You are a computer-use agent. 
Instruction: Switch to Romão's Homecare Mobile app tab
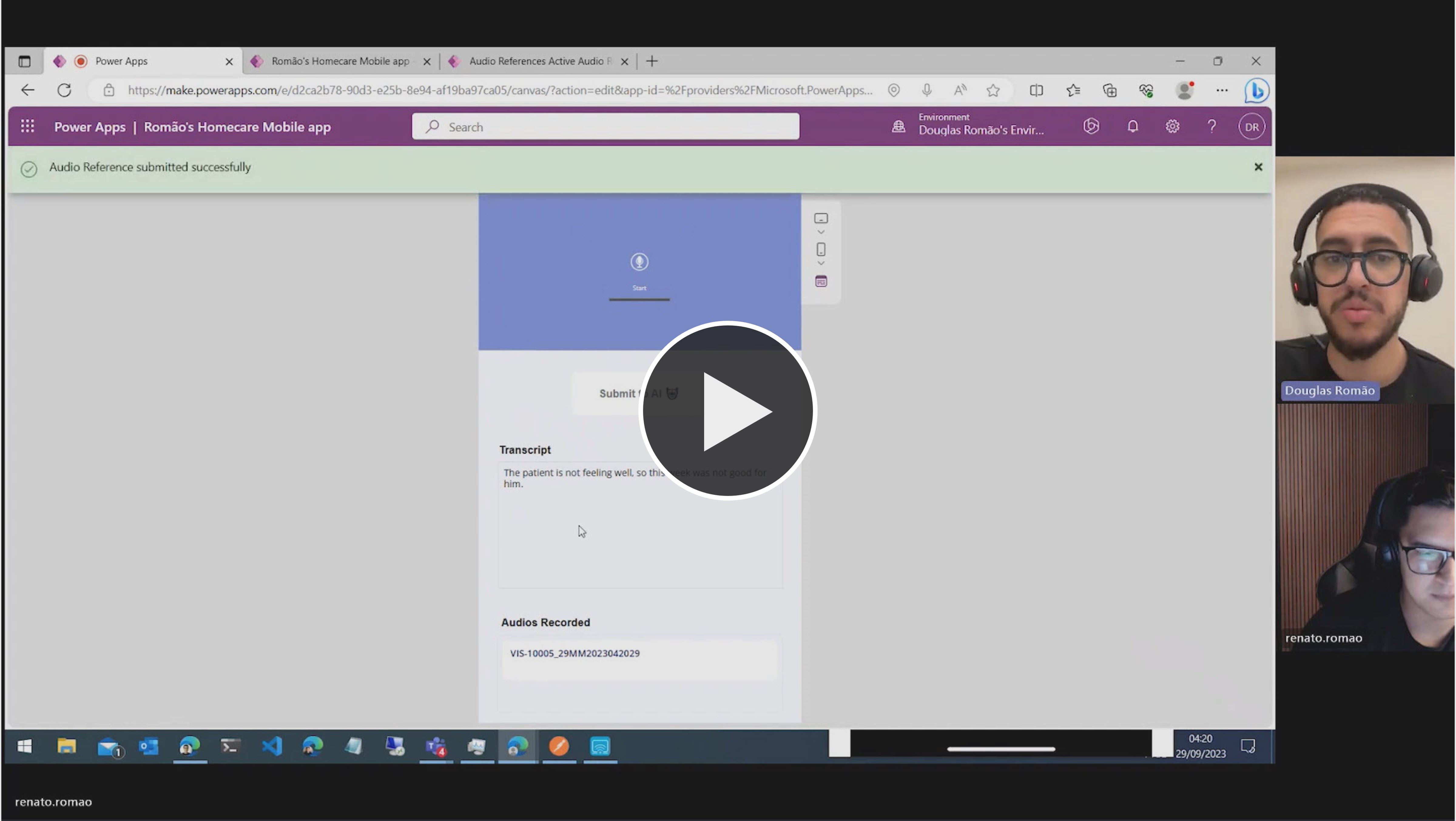[x=340, y=61]
